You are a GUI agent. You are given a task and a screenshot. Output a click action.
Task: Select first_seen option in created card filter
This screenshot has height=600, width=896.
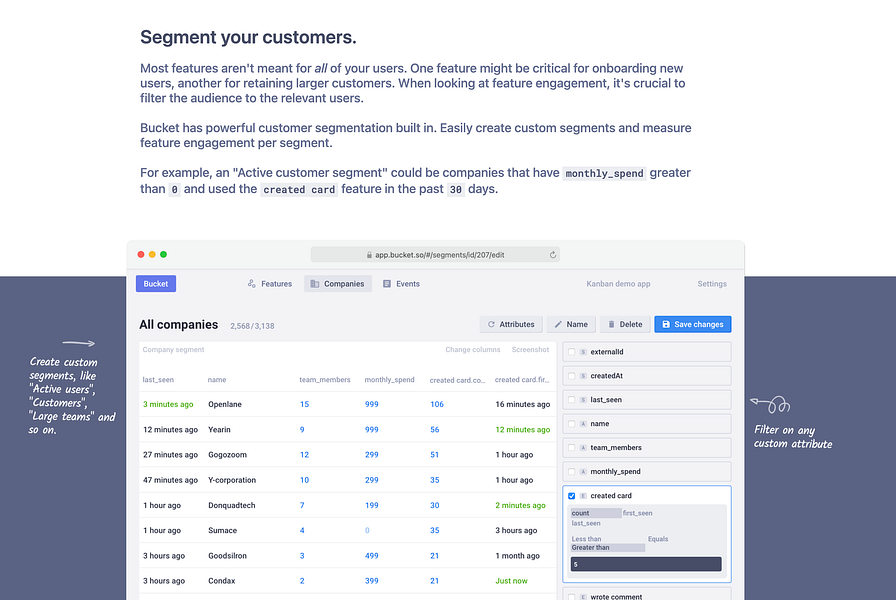pyautogui.click(x=637, y=513)
